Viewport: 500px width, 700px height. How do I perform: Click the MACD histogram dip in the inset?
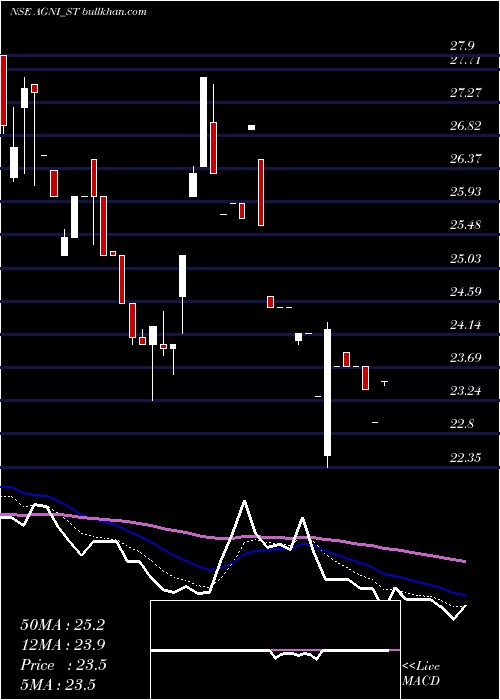click(296, 655)
